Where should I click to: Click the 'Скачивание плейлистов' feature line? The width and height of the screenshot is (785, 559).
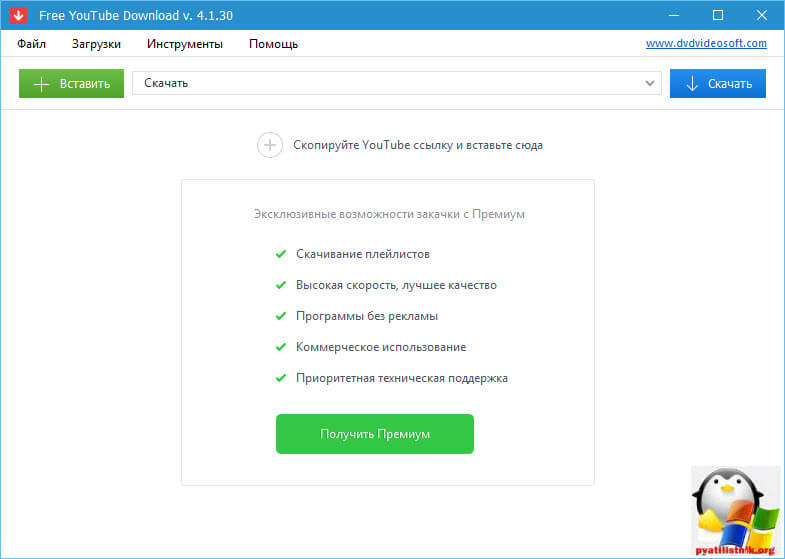coord(362,254)
